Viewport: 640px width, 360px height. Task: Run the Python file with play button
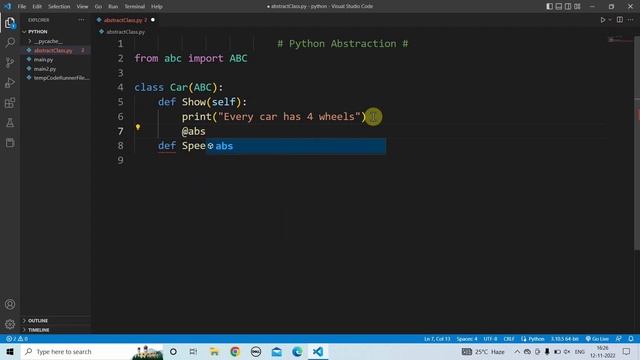[602, 20]
